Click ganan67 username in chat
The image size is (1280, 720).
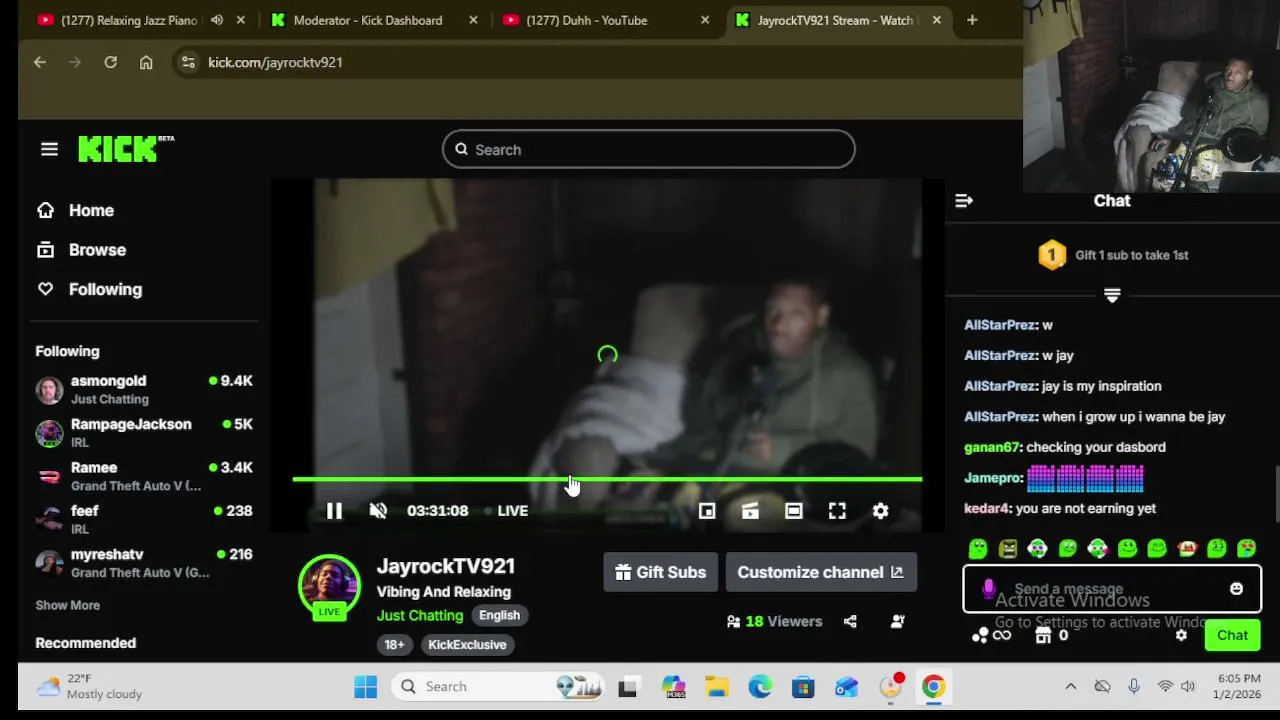tap(992, 447)
